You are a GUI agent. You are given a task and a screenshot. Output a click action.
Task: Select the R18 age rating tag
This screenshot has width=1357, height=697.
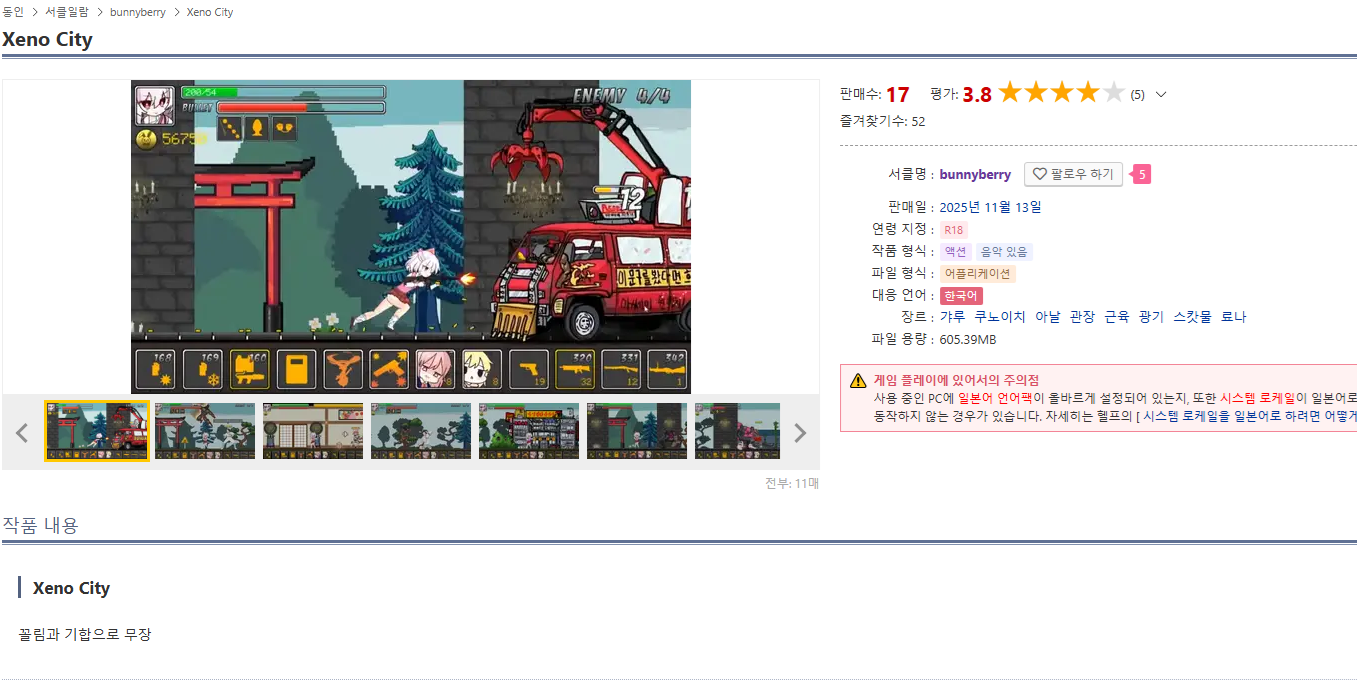point(954,230)
